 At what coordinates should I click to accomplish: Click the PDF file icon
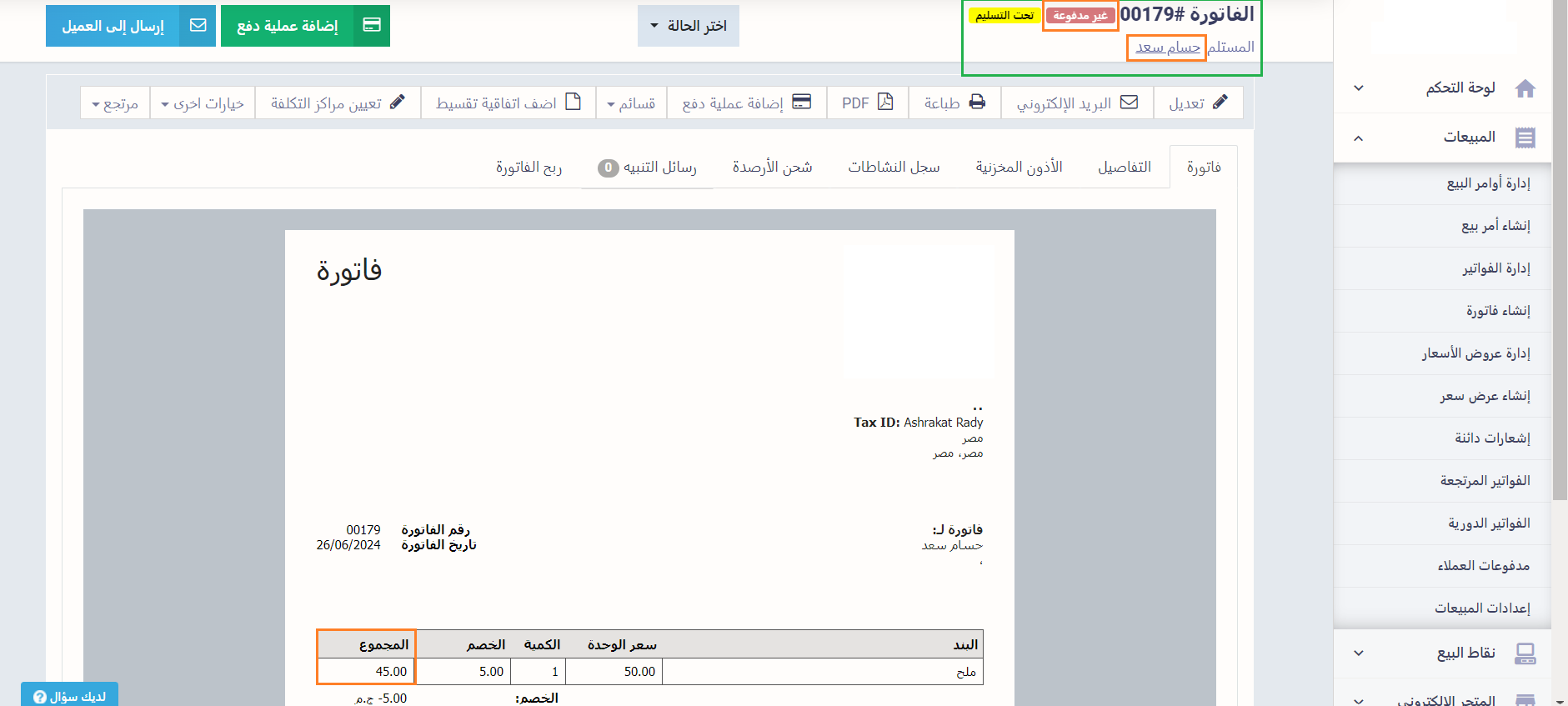885,103
